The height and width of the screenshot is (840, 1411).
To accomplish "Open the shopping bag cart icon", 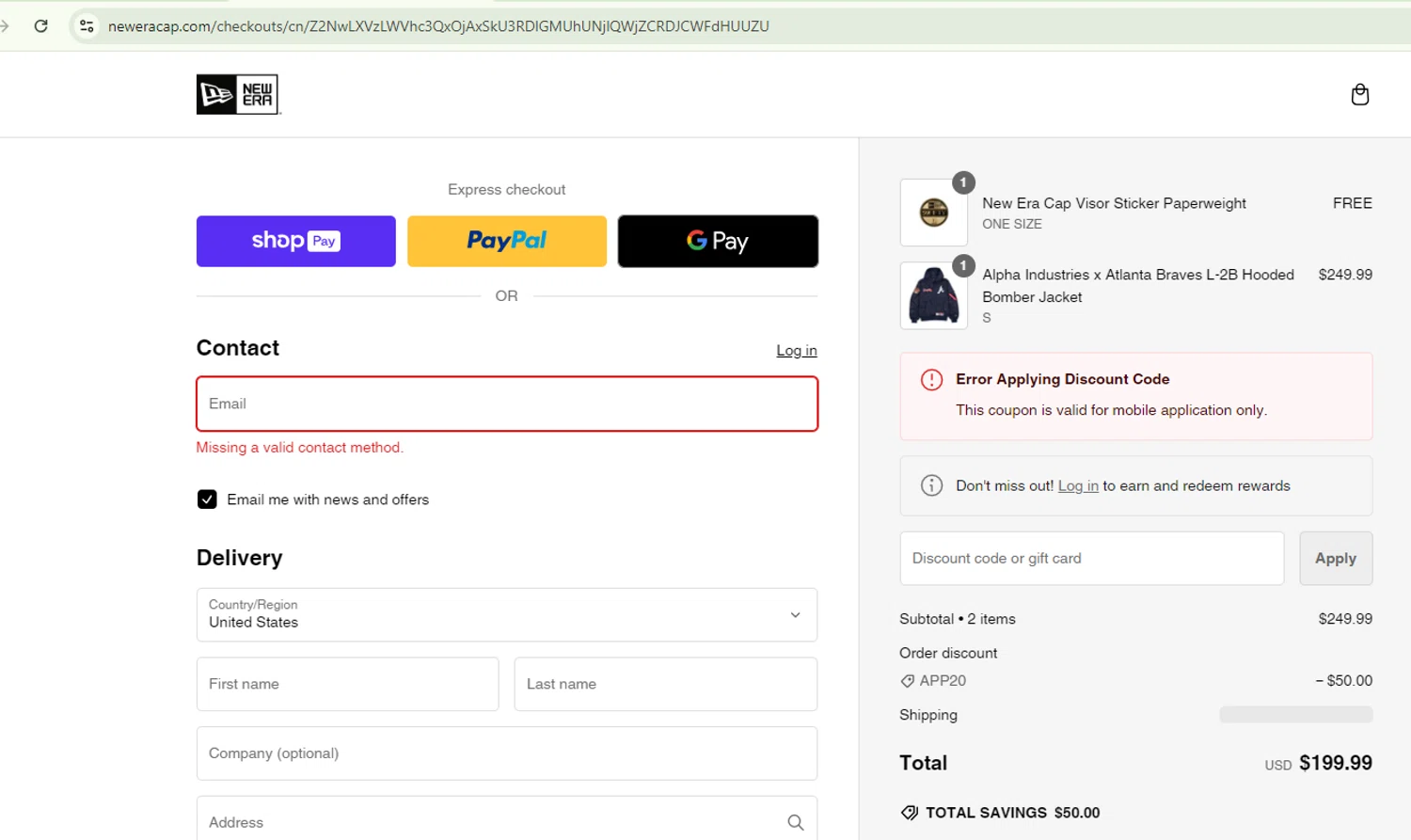I will (1359, 94).
